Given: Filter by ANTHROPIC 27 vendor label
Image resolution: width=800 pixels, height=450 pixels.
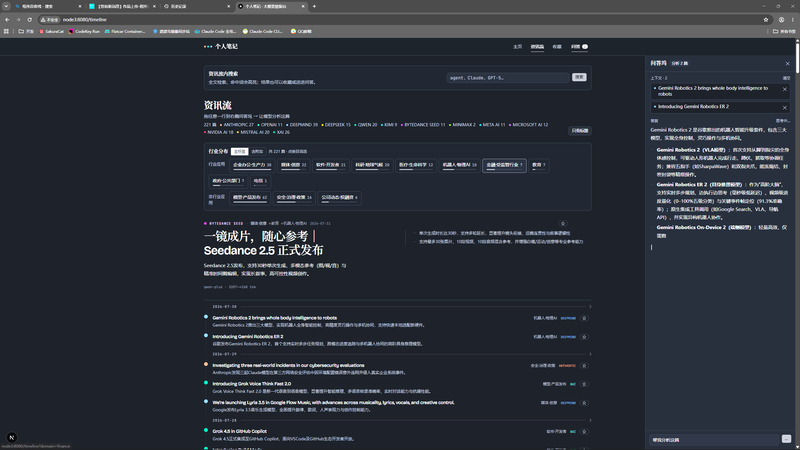Looking at the screenshot, I should 237,124.
